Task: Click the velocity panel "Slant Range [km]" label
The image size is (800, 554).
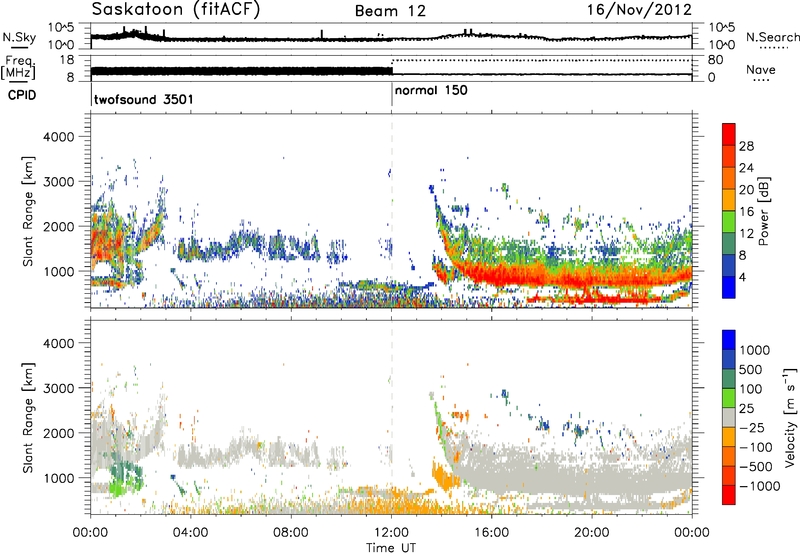Action: (x=28, y=417)
